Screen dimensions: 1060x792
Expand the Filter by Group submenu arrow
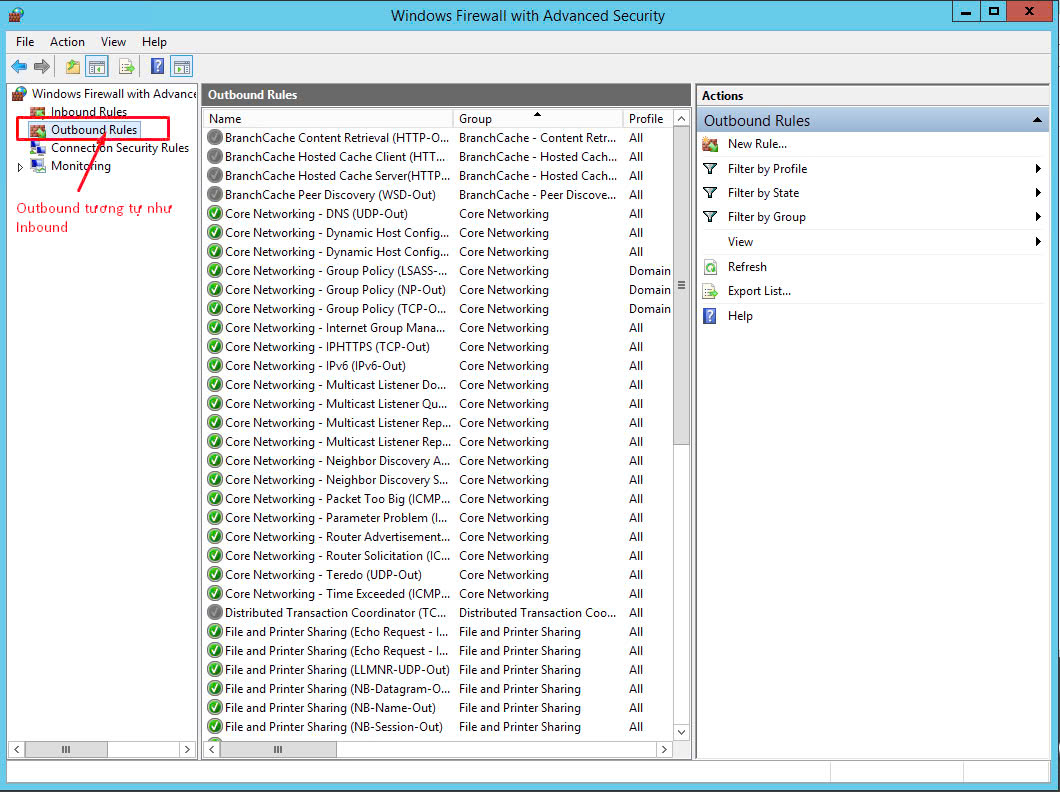point(1038,217)
